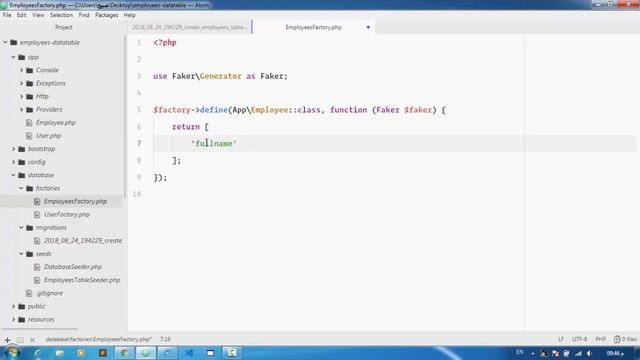Open the View menu
This screenshot has width=640, height=360.
click(38, 15)
